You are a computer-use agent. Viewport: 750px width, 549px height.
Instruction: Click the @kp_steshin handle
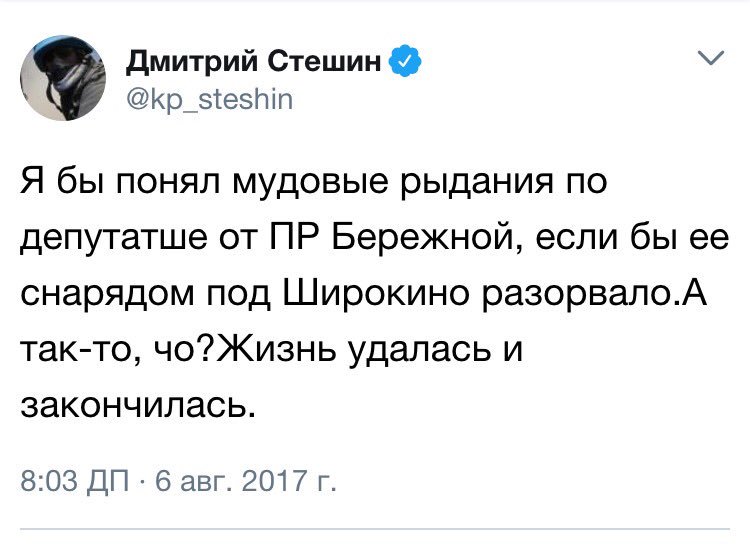point(210,100)
